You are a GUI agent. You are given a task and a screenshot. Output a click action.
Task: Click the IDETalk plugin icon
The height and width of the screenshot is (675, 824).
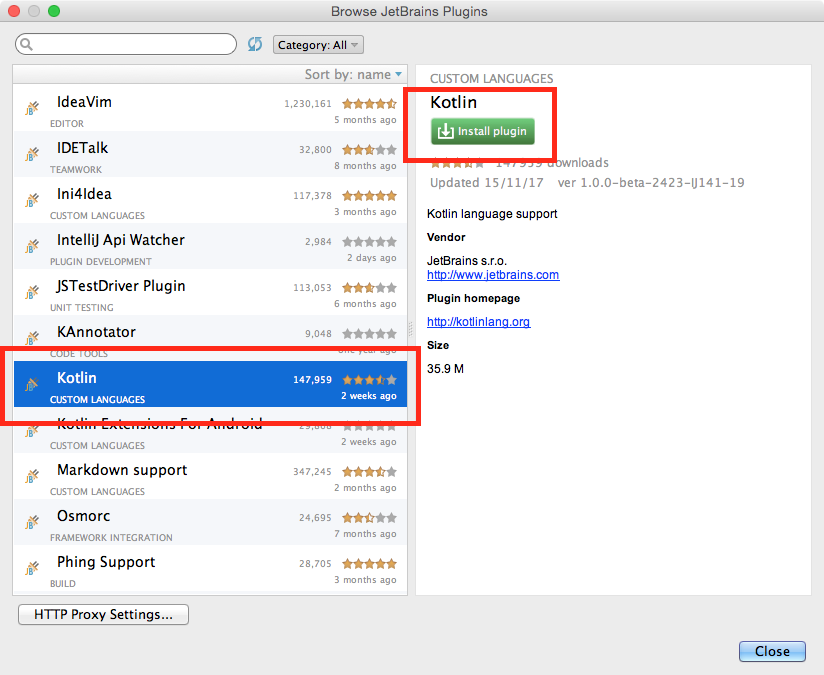(x=31, y=153)
